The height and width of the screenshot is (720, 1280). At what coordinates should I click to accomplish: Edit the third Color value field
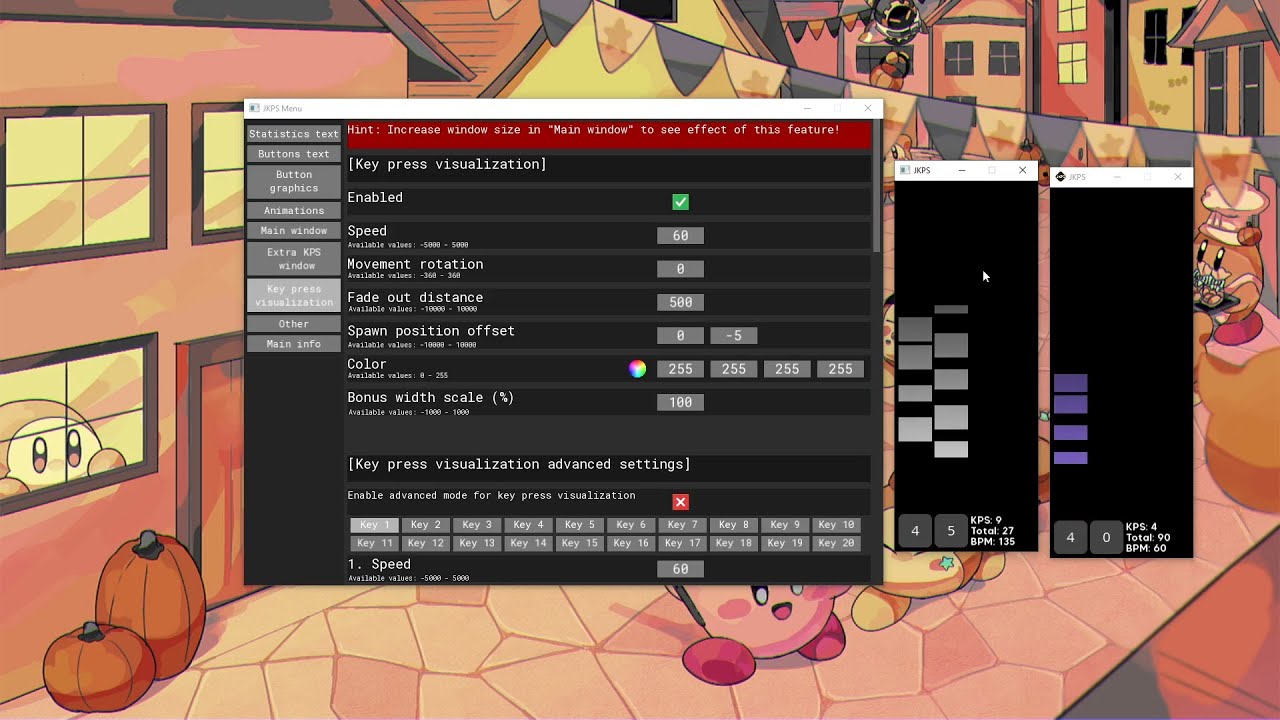point(787,369)
